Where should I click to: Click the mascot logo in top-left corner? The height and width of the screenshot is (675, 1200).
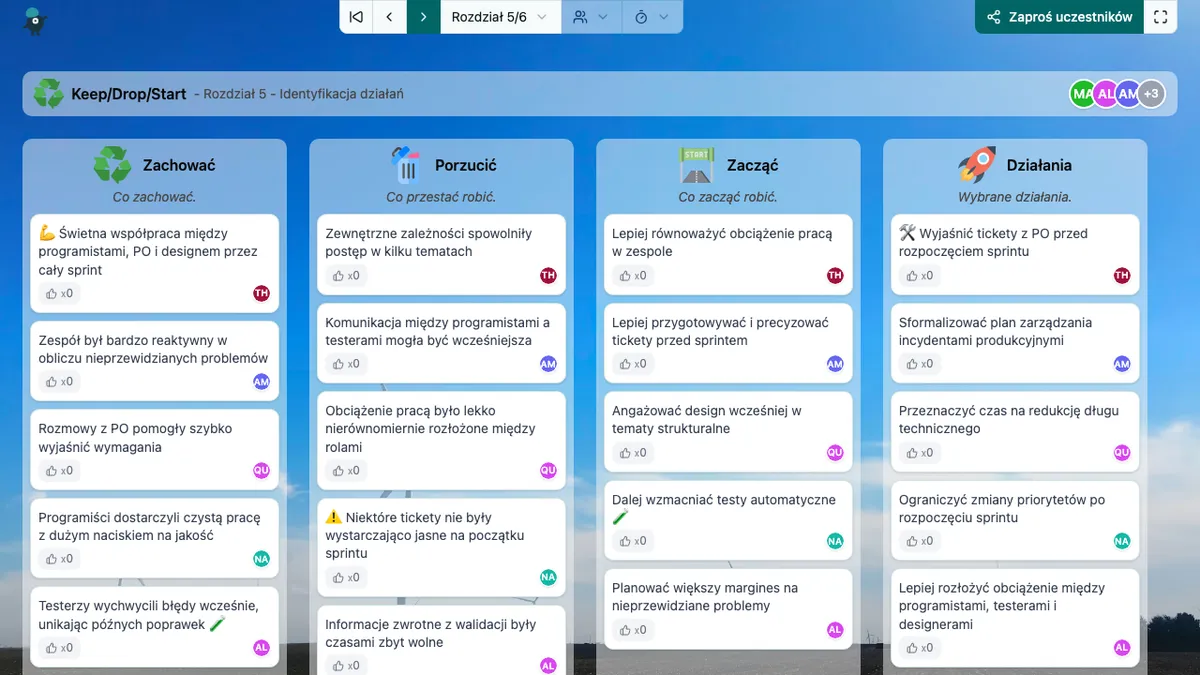(34, 20)
